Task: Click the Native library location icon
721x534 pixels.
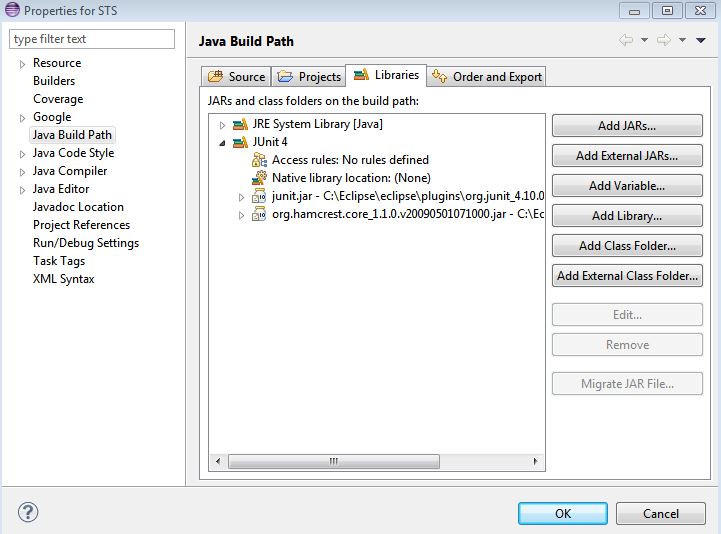Action: click(259, 178)
